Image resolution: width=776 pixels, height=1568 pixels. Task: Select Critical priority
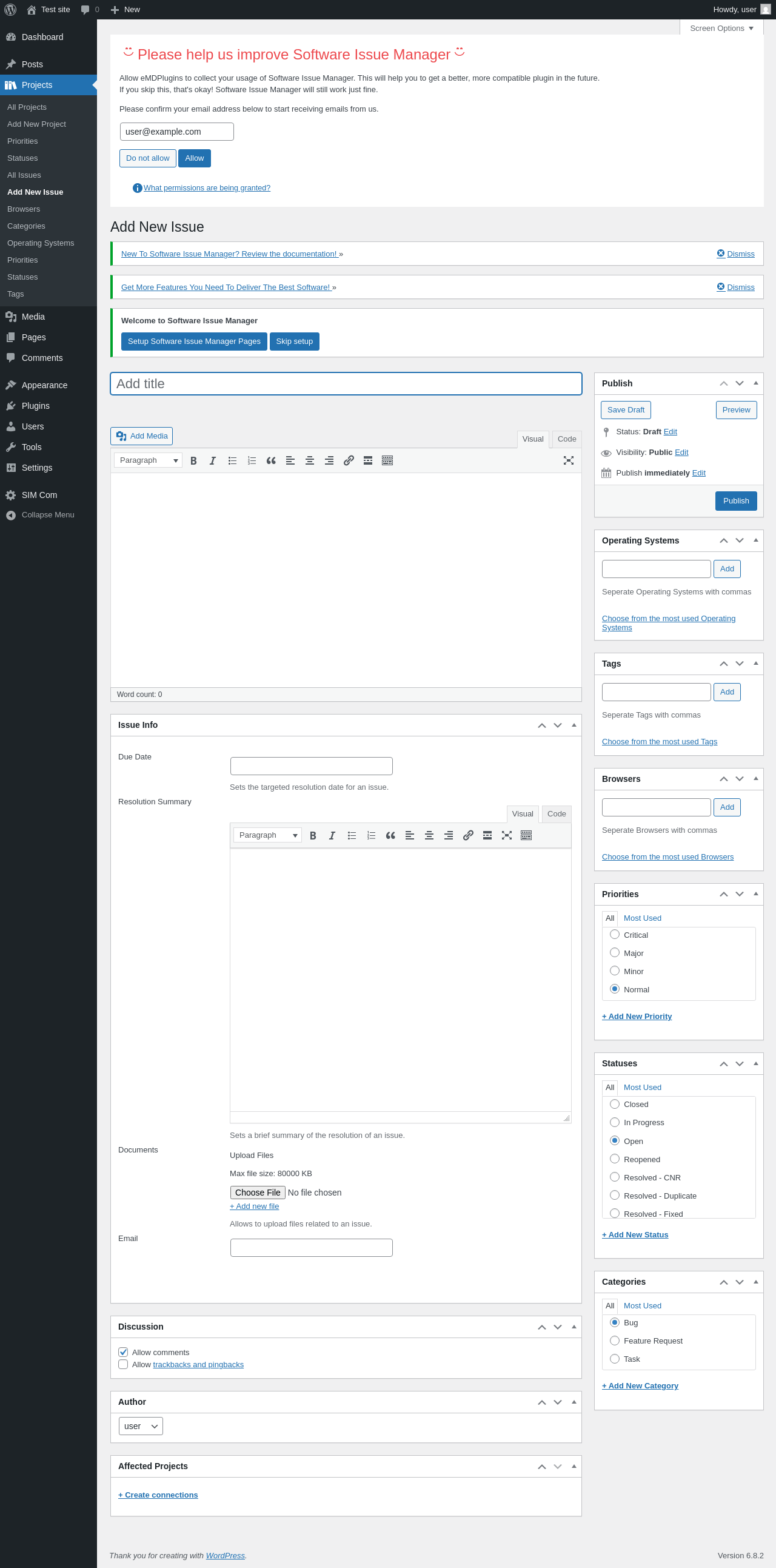coord(615,934)
